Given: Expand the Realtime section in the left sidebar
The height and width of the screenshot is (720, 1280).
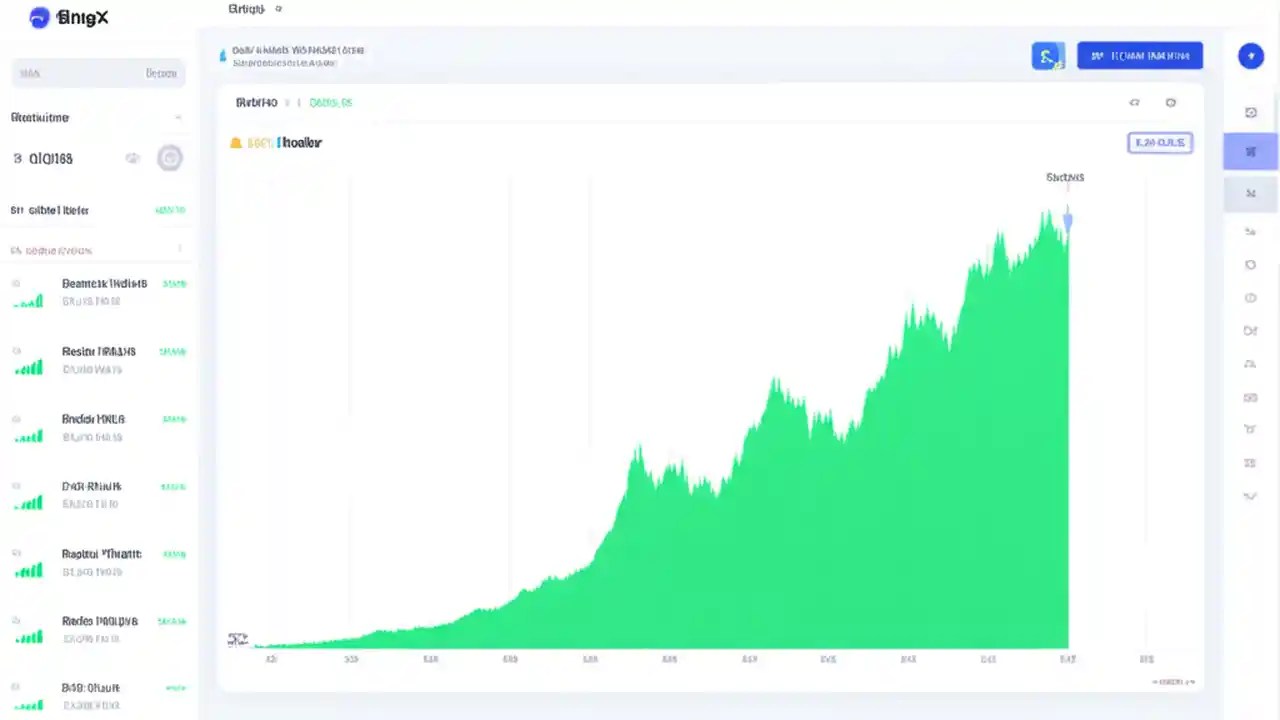Looking at the screenshot, I should pos(178,117).
